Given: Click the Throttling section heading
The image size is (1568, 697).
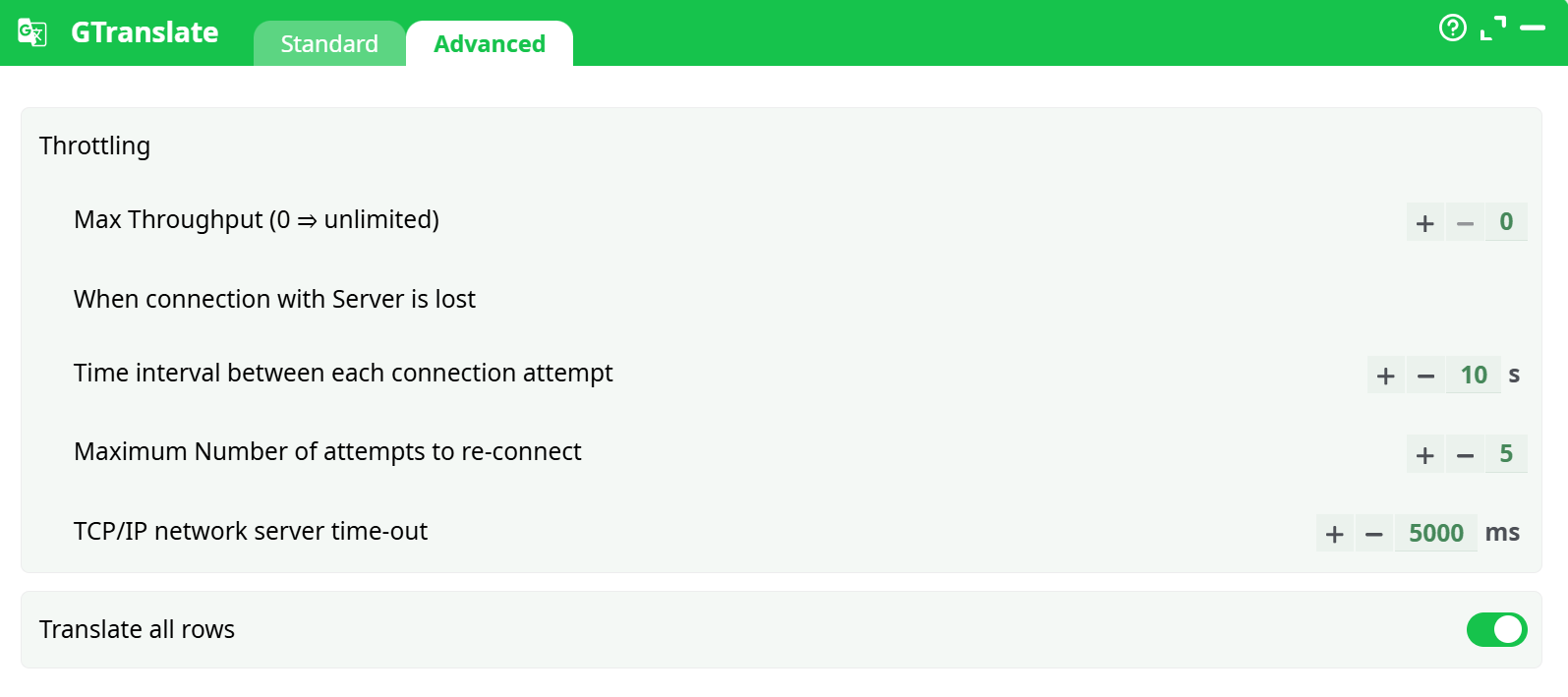Looking at the screenshot, I should click(x=94, y=145).
